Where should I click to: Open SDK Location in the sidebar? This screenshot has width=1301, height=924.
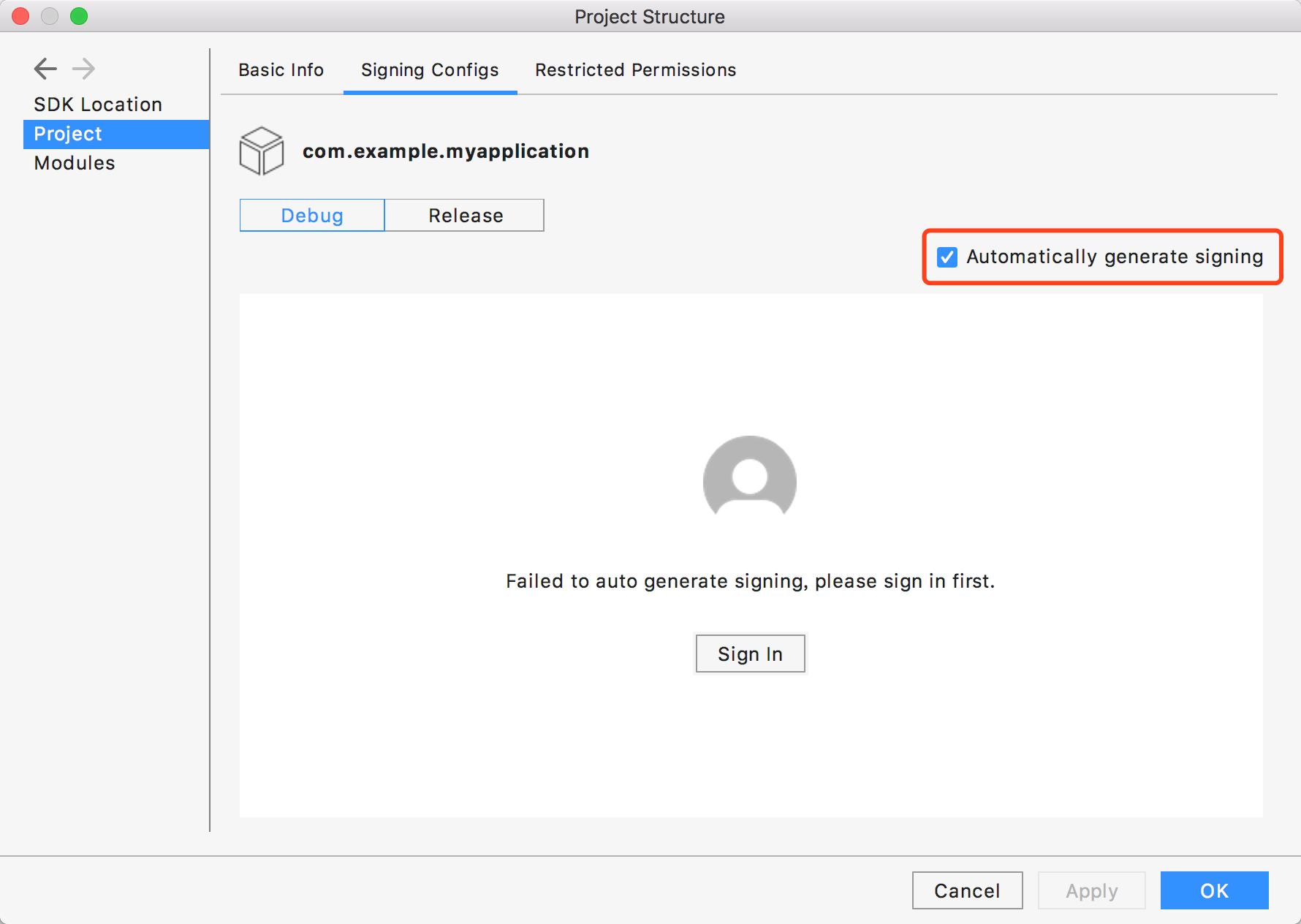(98, 105)
